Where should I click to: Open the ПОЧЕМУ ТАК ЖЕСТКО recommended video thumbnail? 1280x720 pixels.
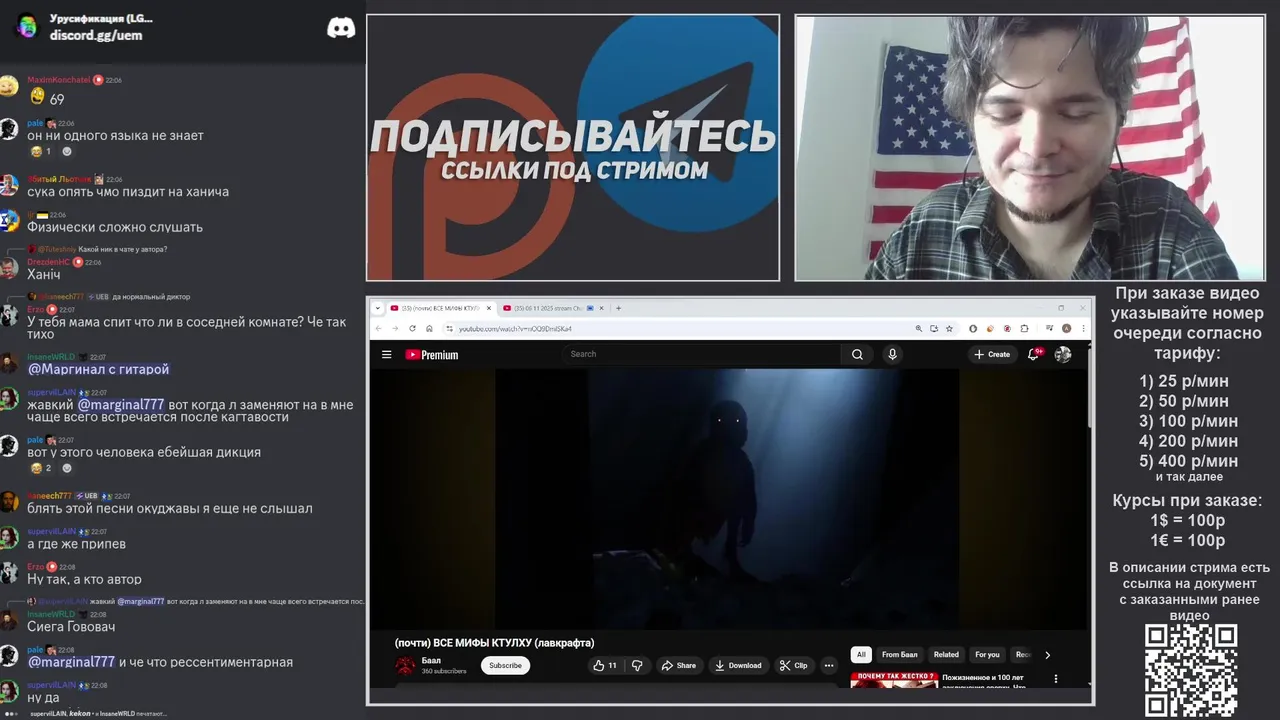pyautogui.click(x=893, y=679)
